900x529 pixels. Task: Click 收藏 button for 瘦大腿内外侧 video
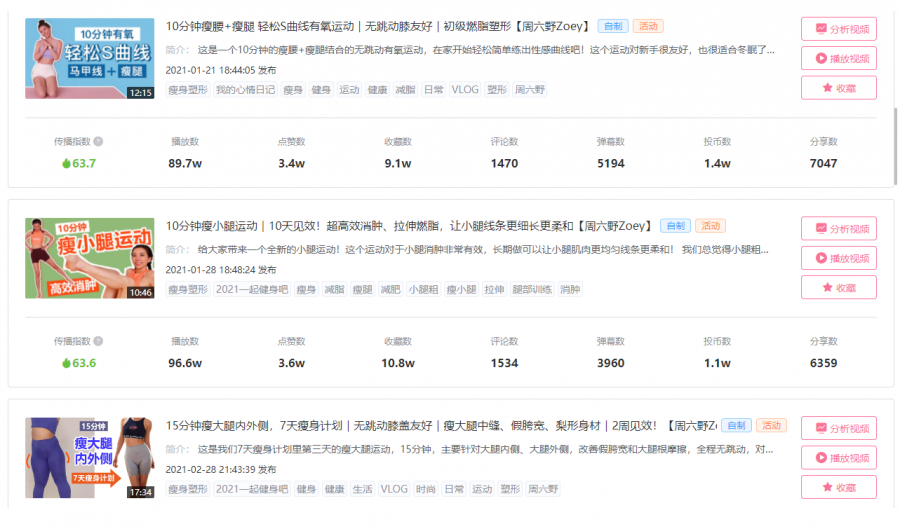(x=839, y=487)
